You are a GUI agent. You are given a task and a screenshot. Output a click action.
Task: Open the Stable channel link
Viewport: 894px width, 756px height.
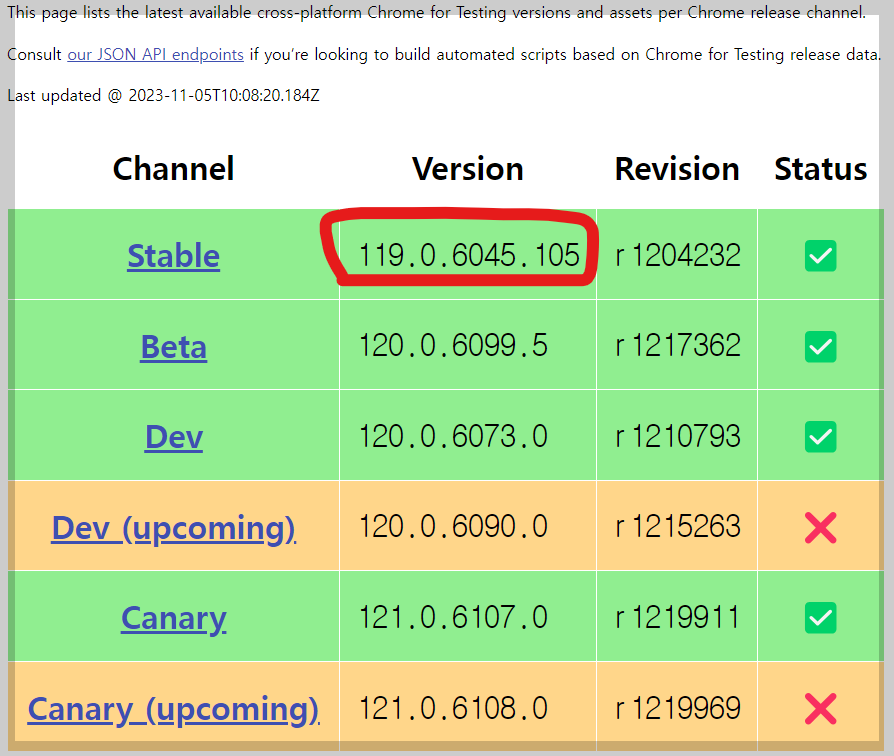[173, 255]
